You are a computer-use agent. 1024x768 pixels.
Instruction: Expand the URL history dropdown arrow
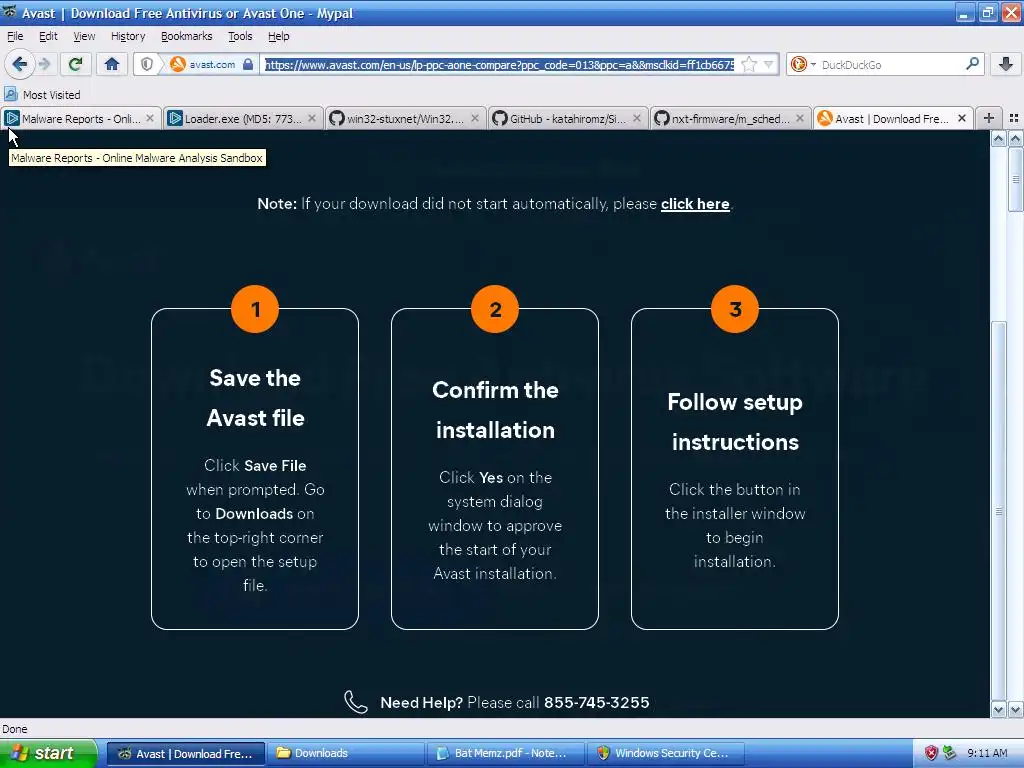(x=769, y=64)
